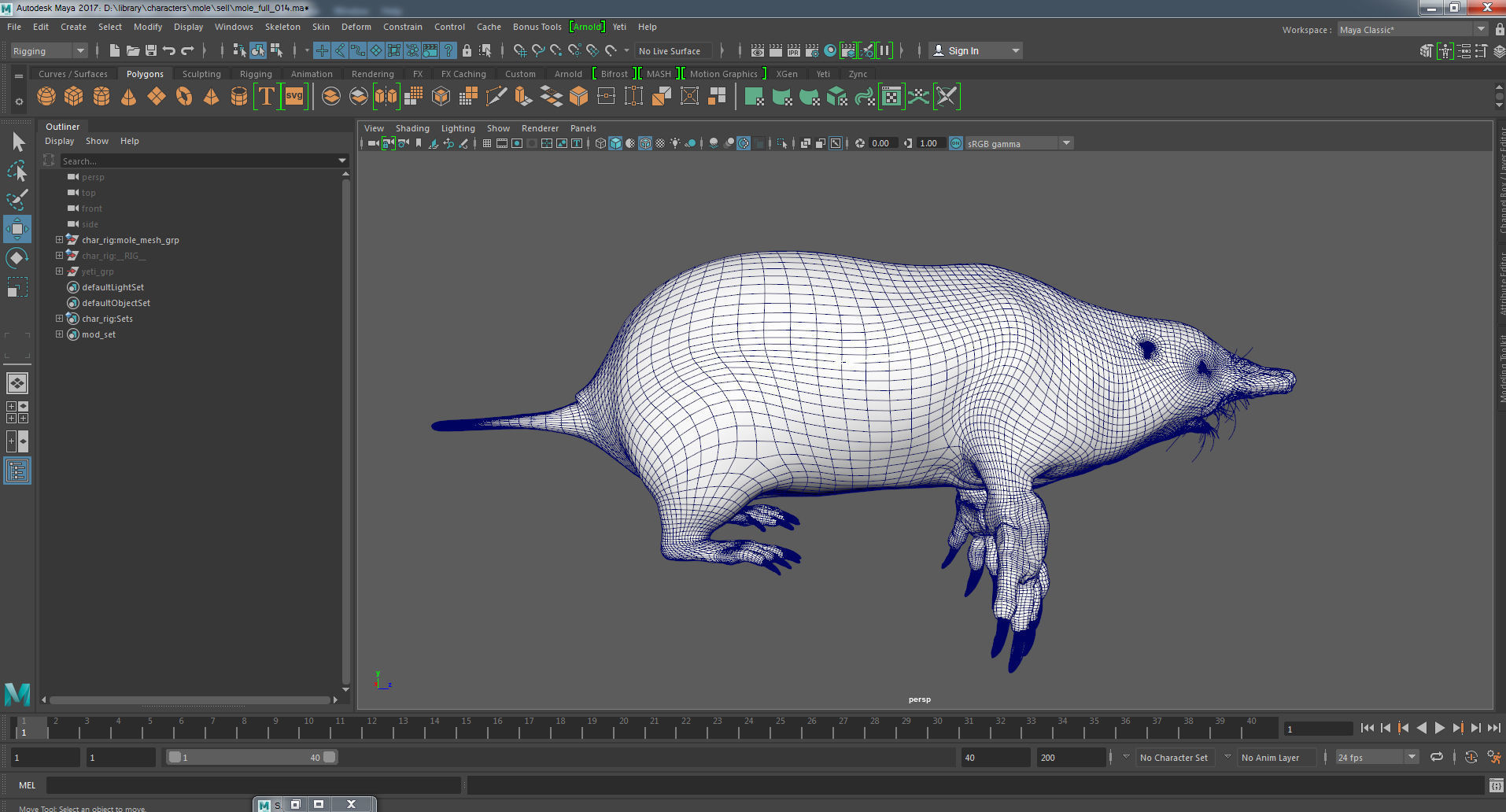Open Outliner search options arrow
Viewport: 1506px width, 812px height.
(x=342, y=161)
